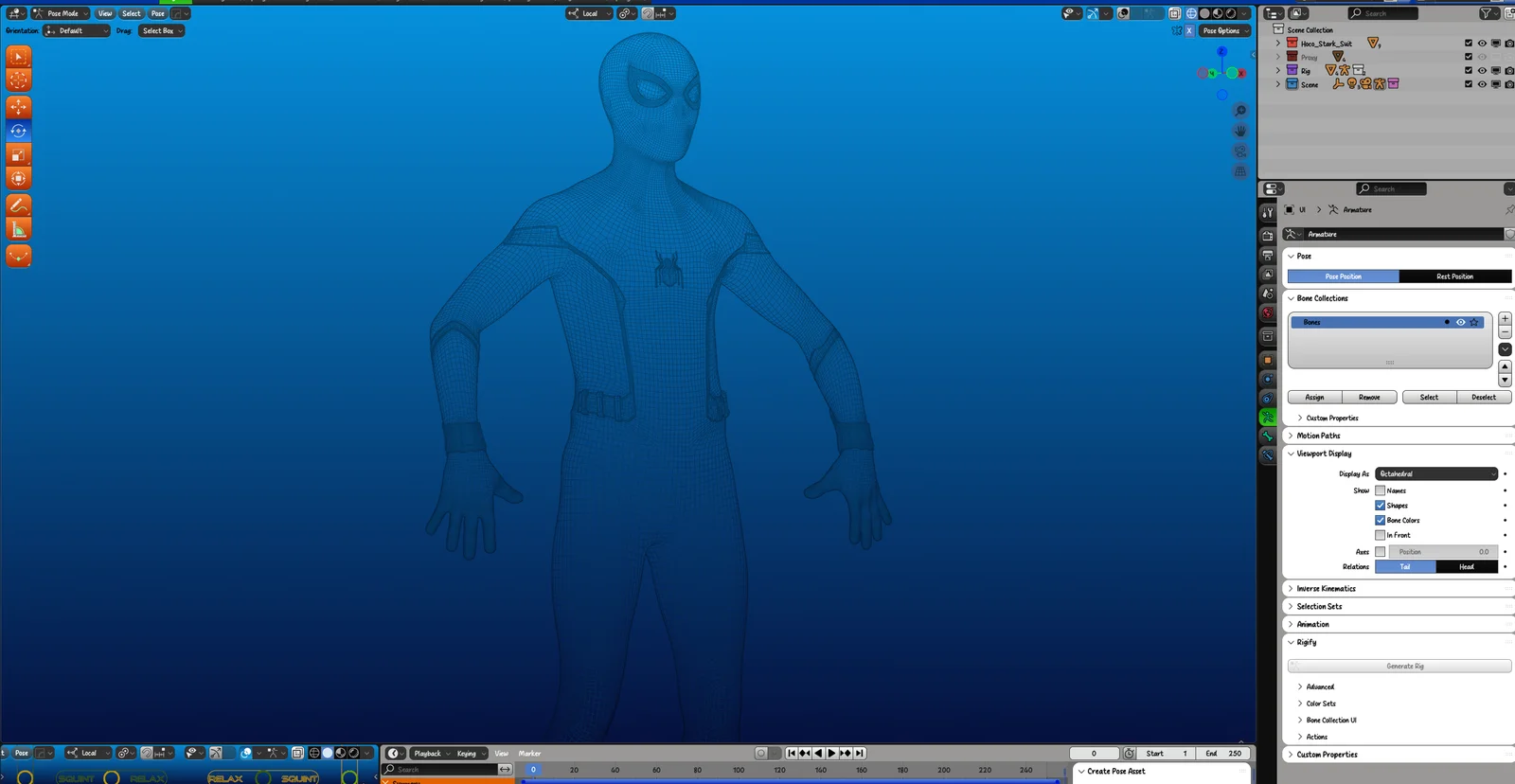Open the Bone properties tab

[1268, 437]
